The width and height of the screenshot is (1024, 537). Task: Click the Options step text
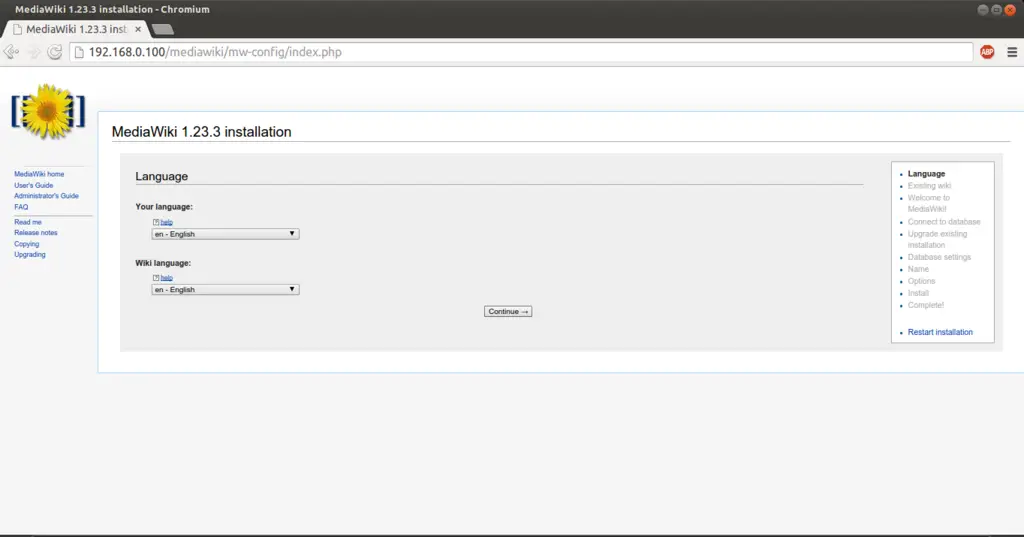[x=921, y=281]
